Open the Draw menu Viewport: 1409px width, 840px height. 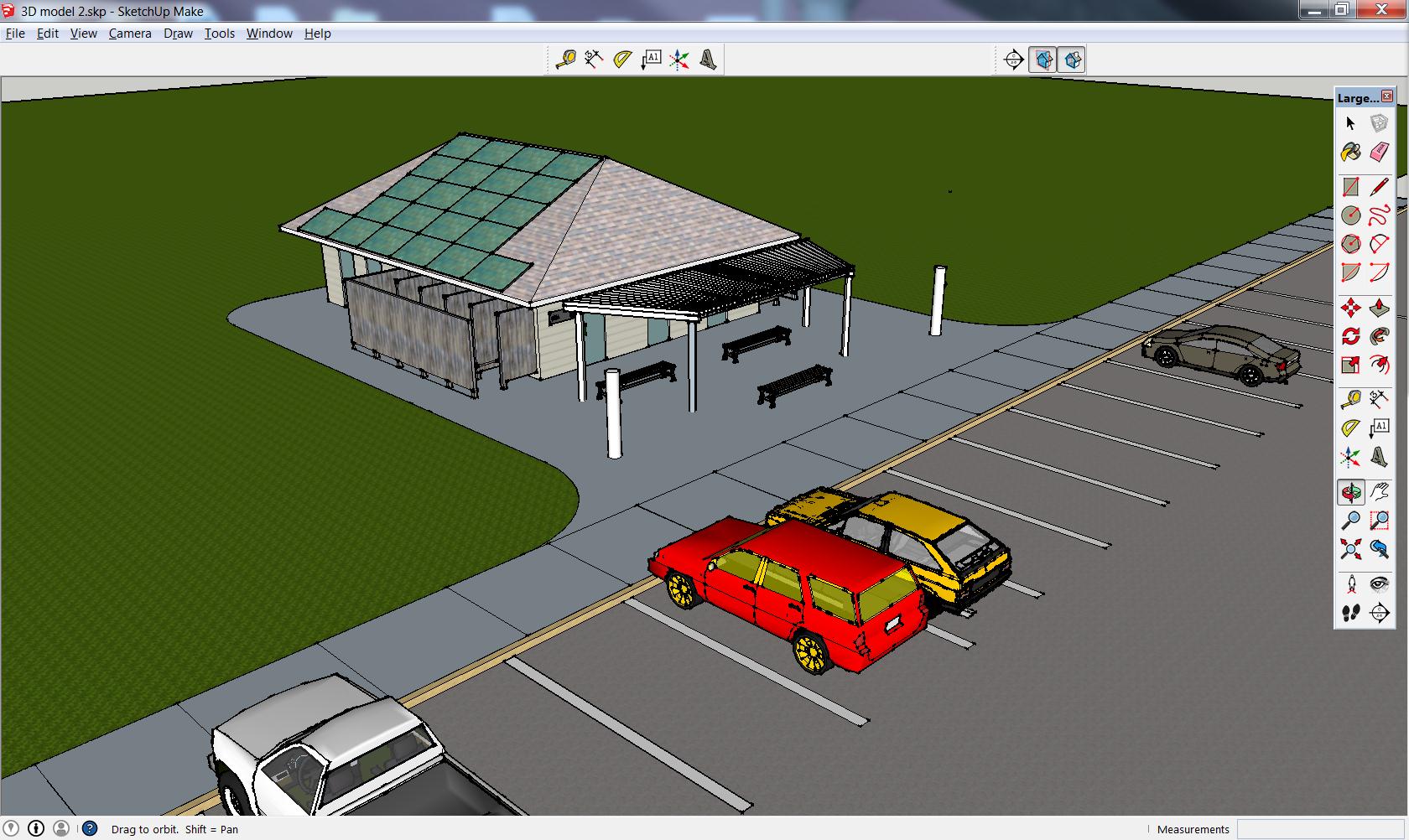pos(178,34)
